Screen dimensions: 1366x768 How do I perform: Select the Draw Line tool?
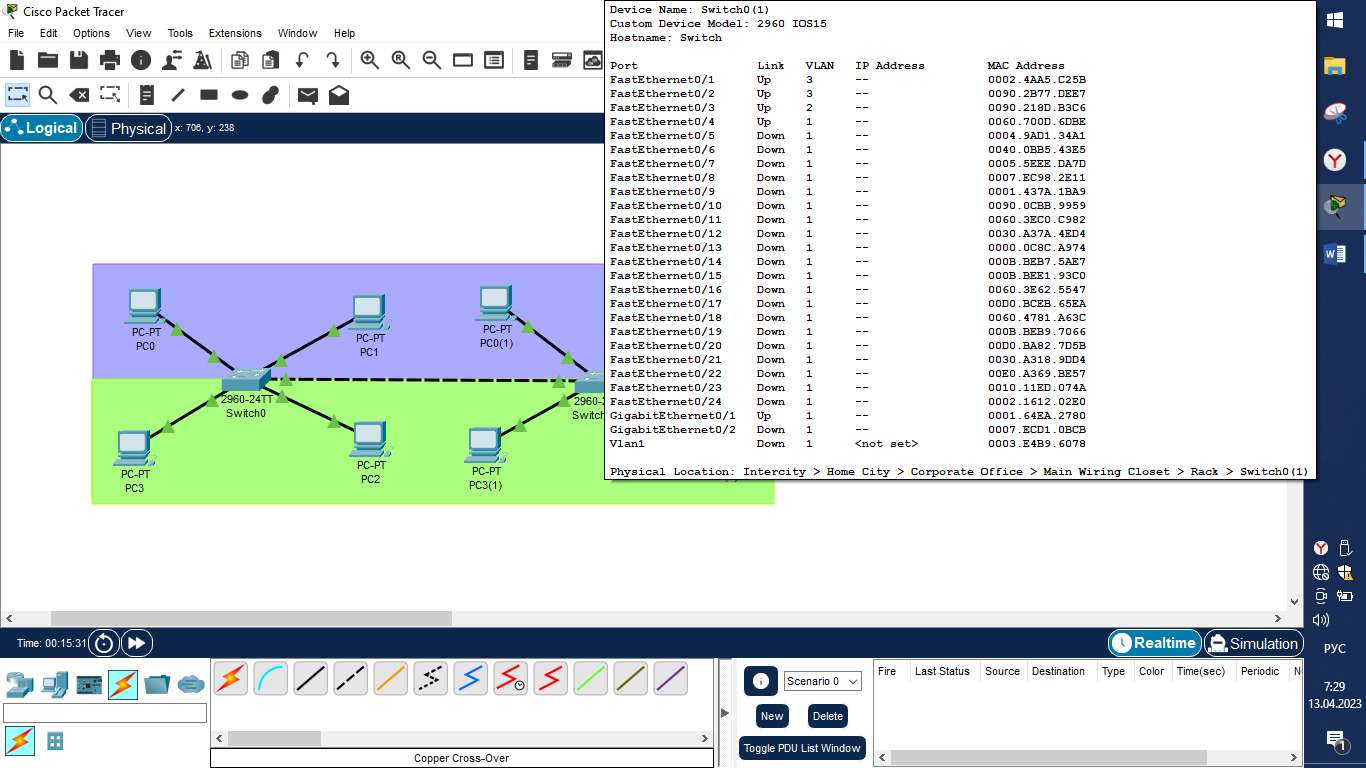click(178, 95)
